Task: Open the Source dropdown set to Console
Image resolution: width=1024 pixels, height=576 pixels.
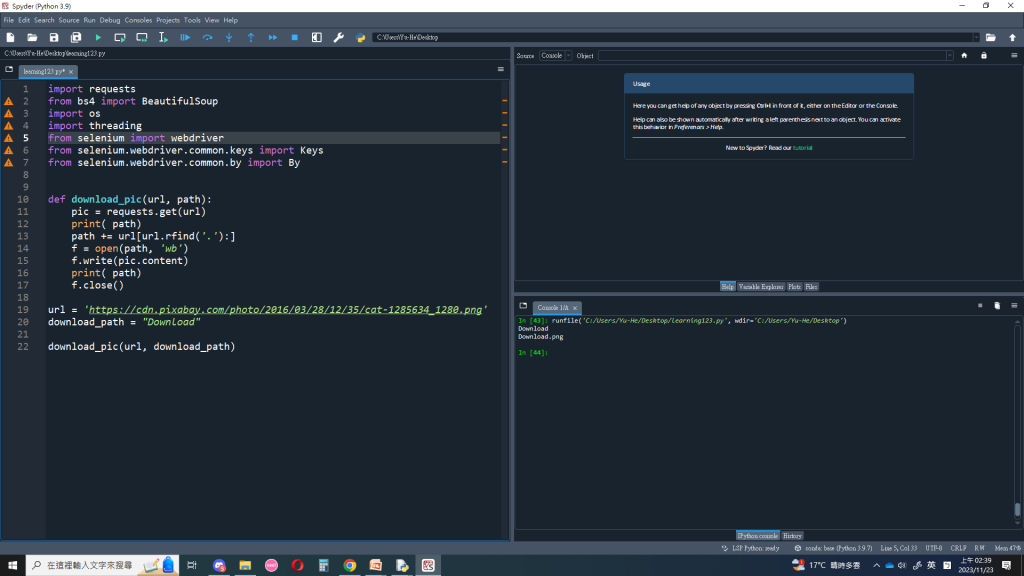Action: click(555, 56)
